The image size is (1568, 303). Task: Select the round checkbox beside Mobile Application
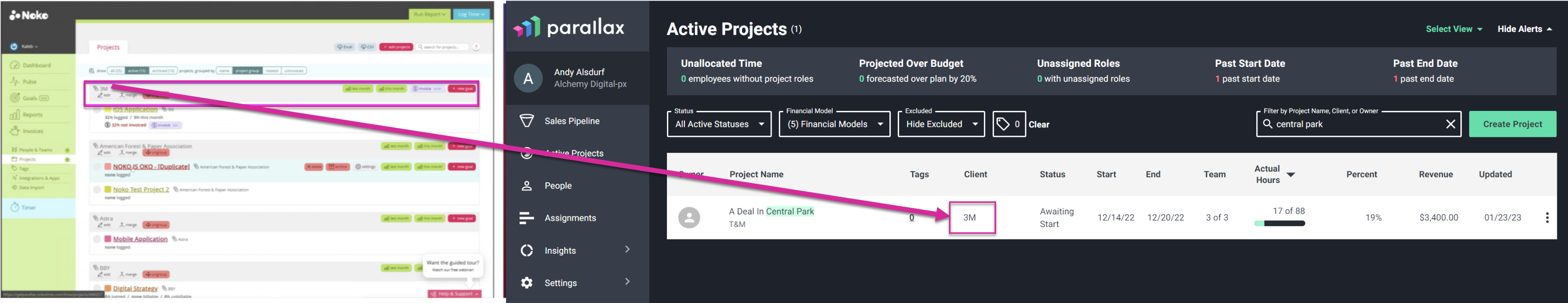coord(97,239)
